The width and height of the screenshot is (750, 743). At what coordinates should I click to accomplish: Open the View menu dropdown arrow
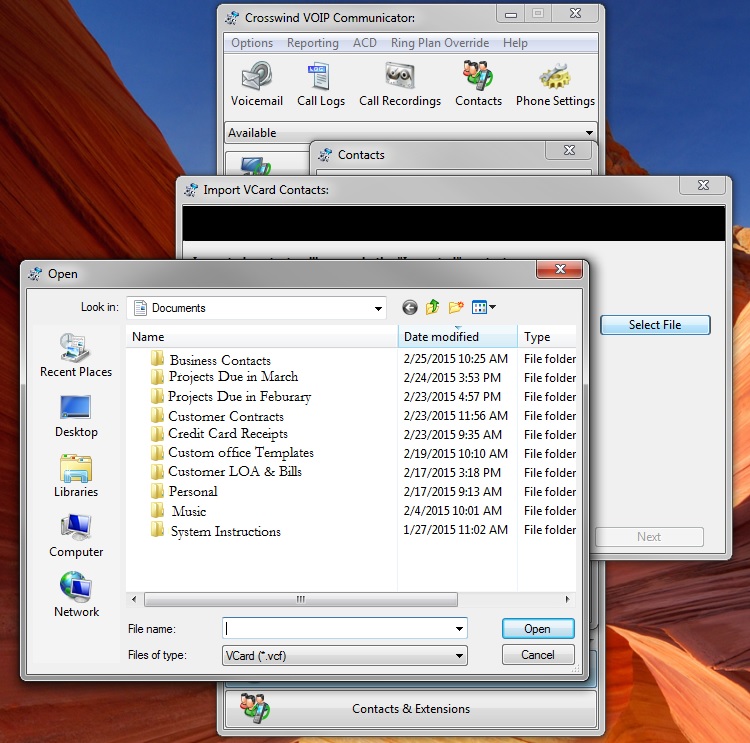point(492,308)
